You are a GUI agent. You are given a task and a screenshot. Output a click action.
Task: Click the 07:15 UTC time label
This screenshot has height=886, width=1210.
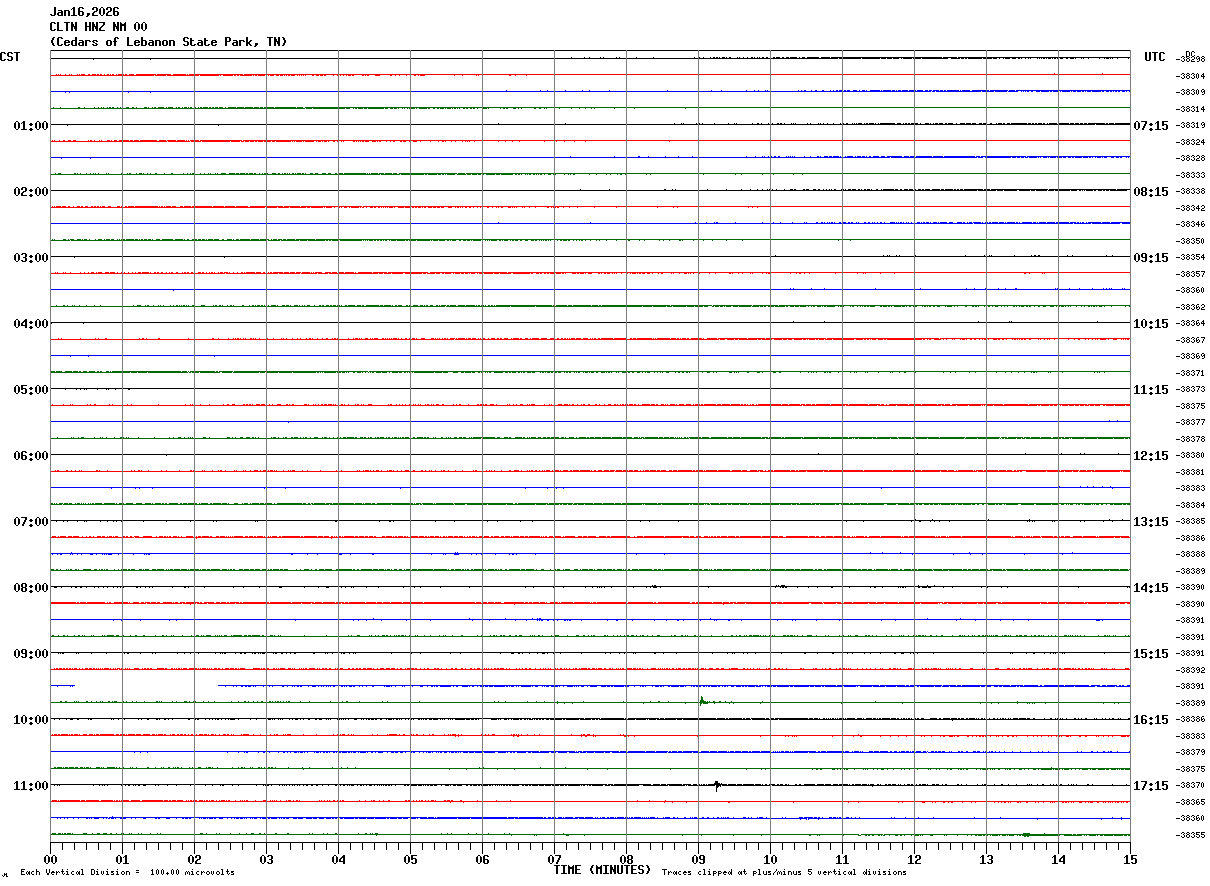coord(1151,126)
